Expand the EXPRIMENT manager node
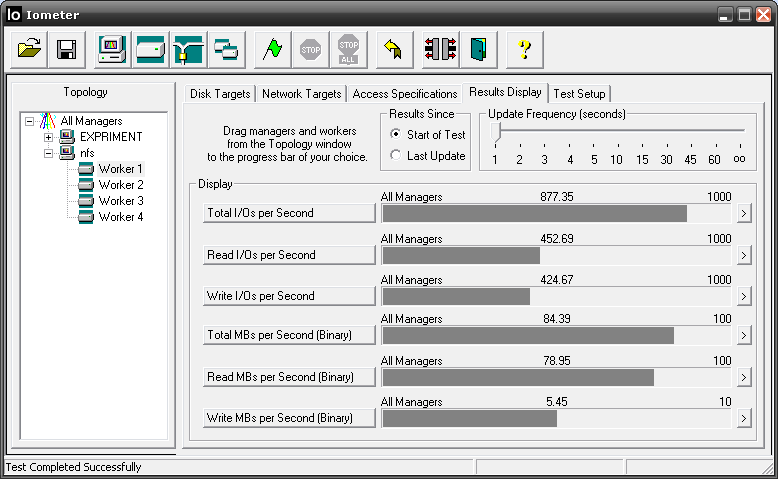778x479 pixels. pos(48,137)
